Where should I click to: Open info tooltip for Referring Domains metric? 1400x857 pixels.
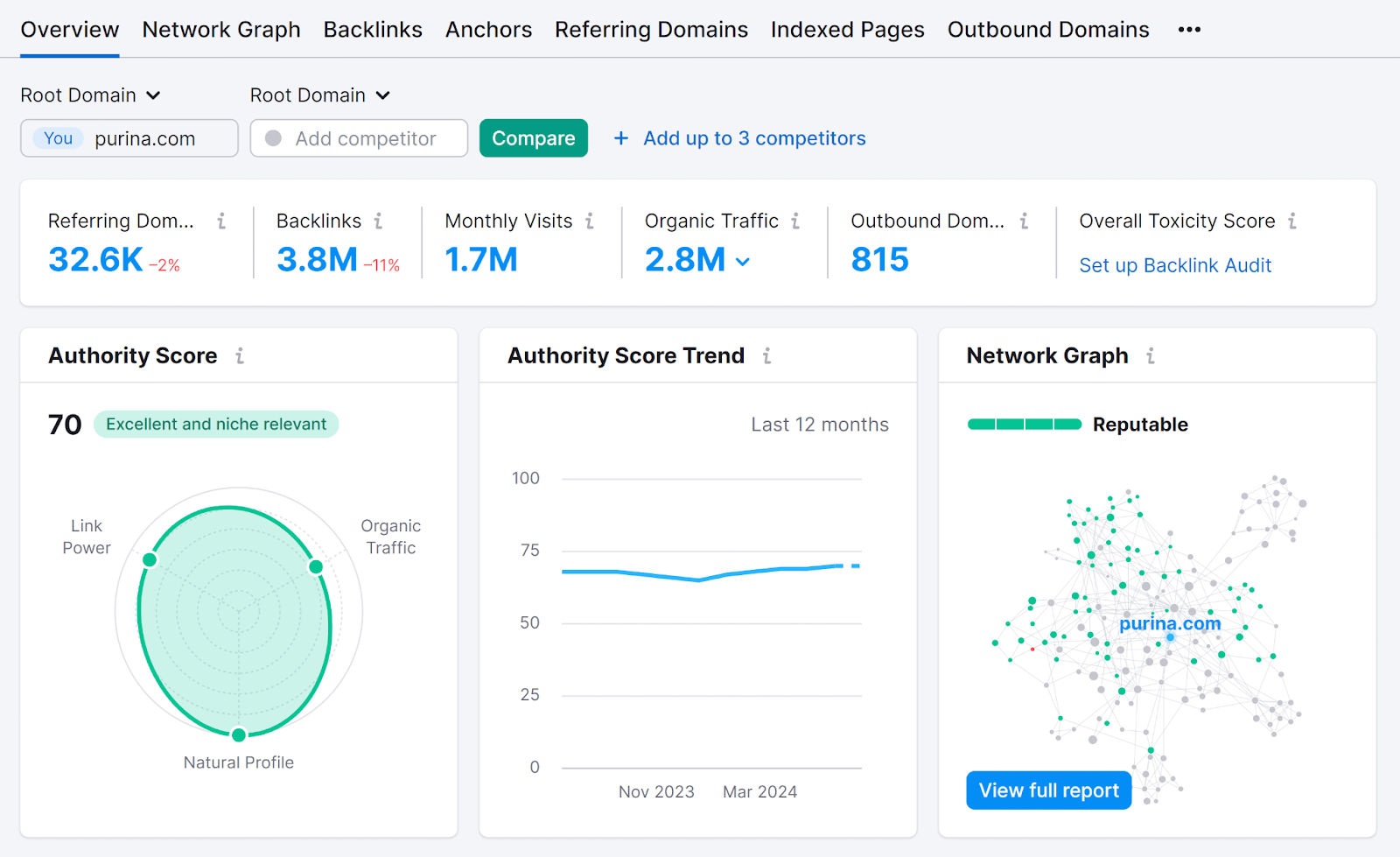[222, 221]
